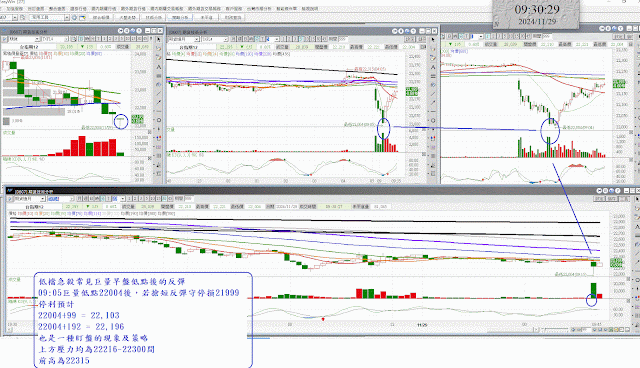Click the 09:30:29 clock widget
The height and width of the screenshot is (368, 640).
(x=536, y=14)
